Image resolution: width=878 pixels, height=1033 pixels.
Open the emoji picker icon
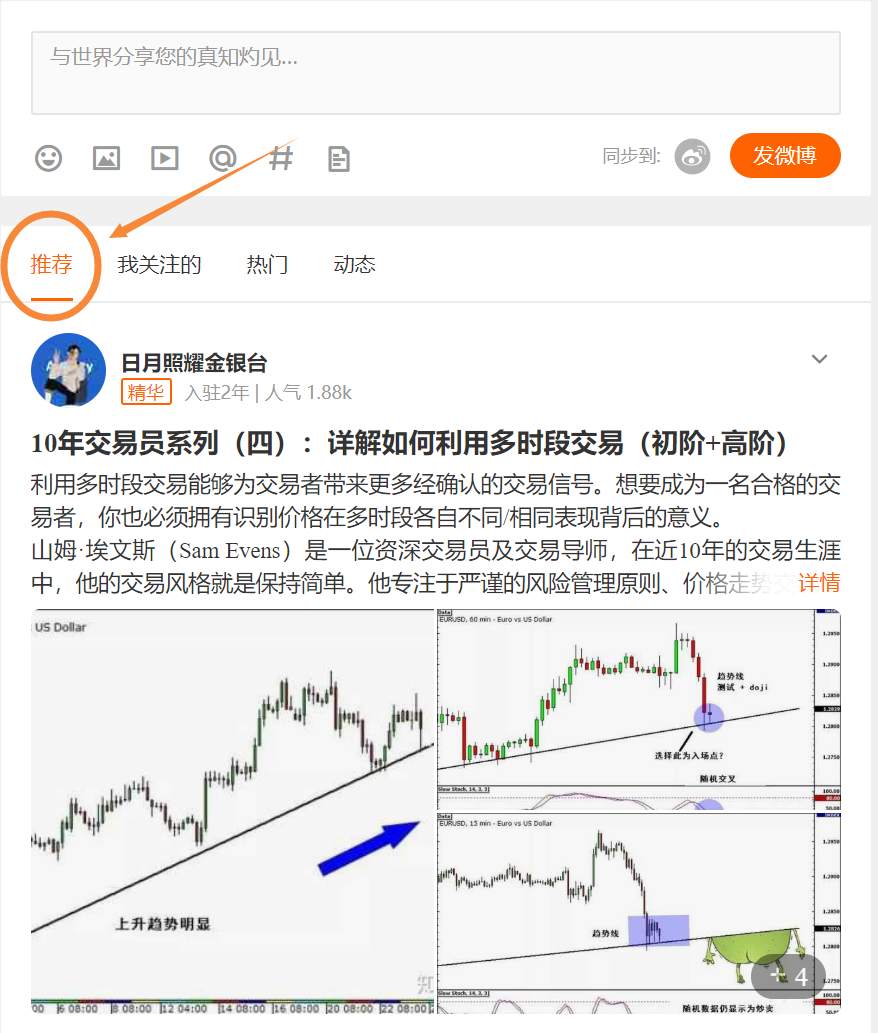click(x=48, y=158)
